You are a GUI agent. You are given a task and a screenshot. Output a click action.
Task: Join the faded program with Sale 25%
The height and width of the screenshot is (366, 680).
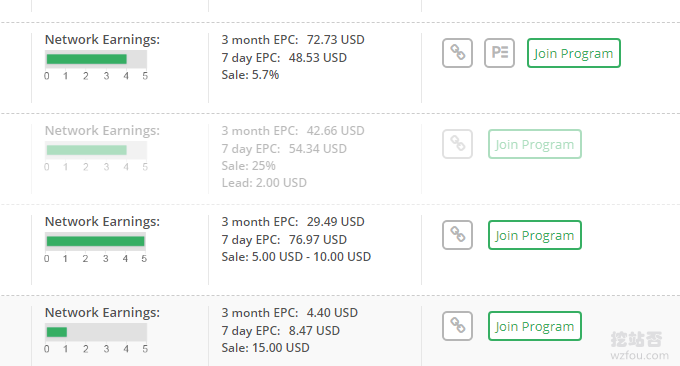tap(535, 144)
